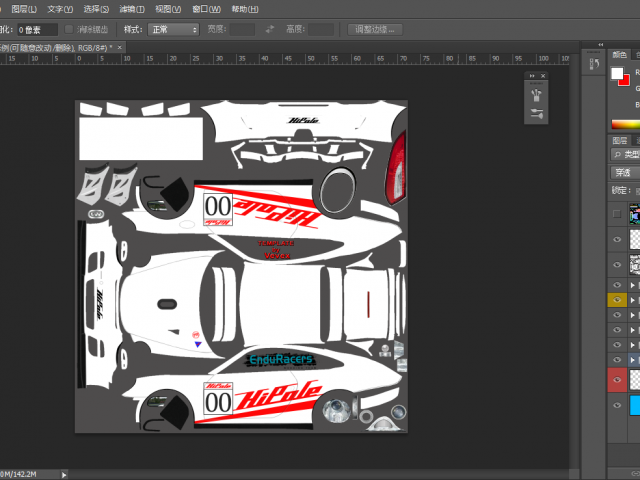The width and height of the screenshot is (640, 480).
Task: Close the open document tab
Action: click(120, 47)
